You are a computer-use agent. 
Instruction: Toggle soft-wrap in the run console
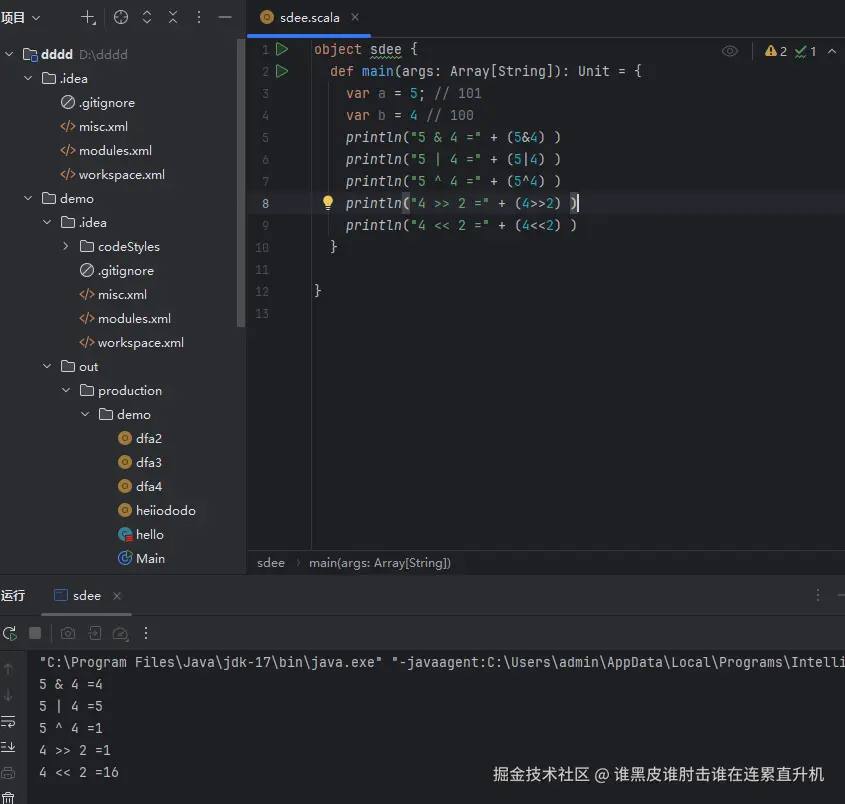(8, 721)
